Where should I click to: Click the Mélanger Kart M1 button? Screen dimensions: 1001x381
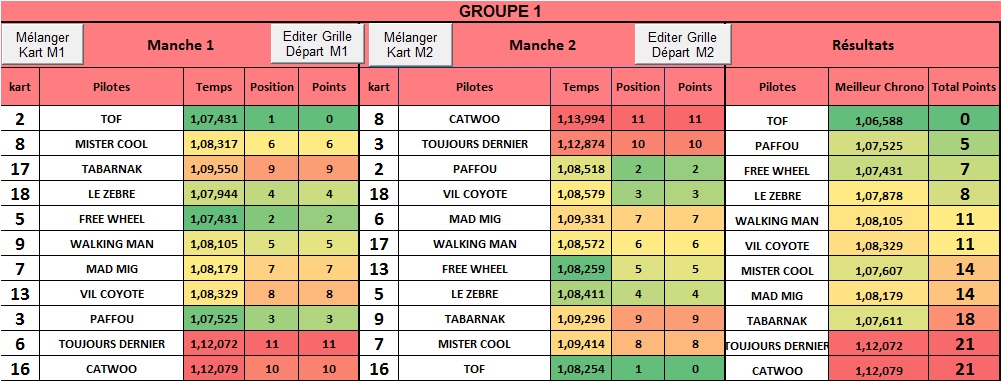42,44
